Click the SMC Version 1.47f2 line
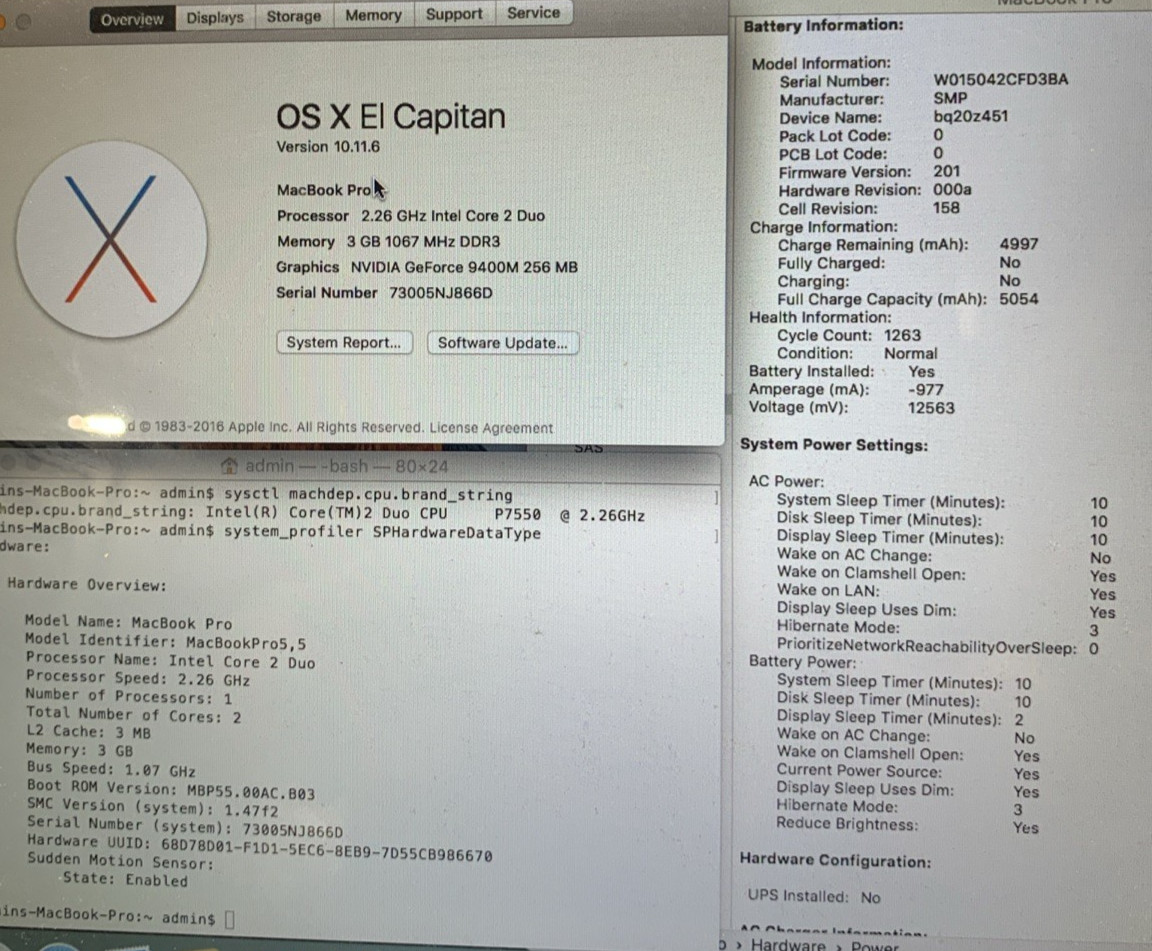Image resolution: width=1152 pixels, height=951 pixels. coord(153,808)
